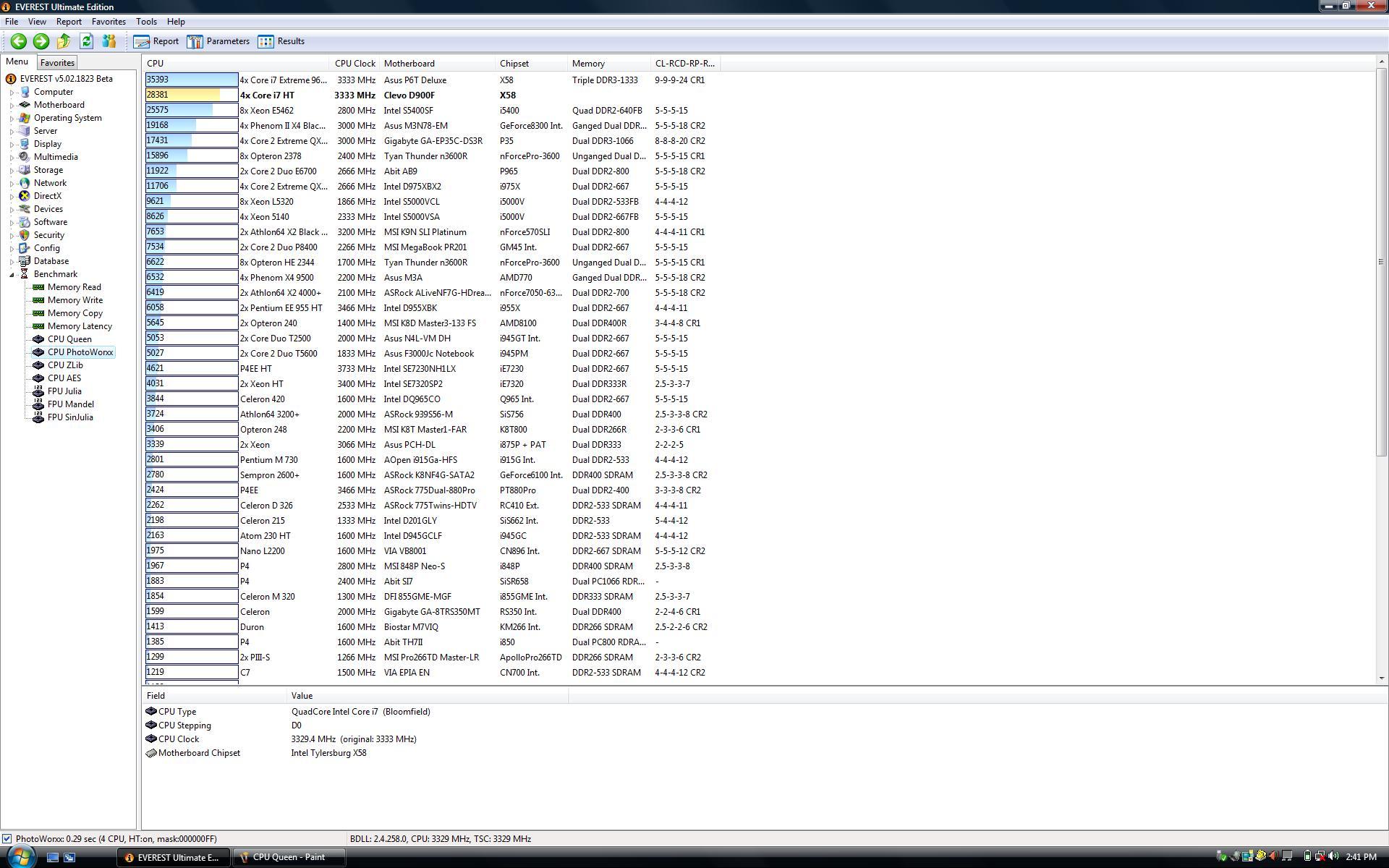Viewport: 1389px width, 868px height.
Task: Expand the Server tree node
Action: point(12,132)
